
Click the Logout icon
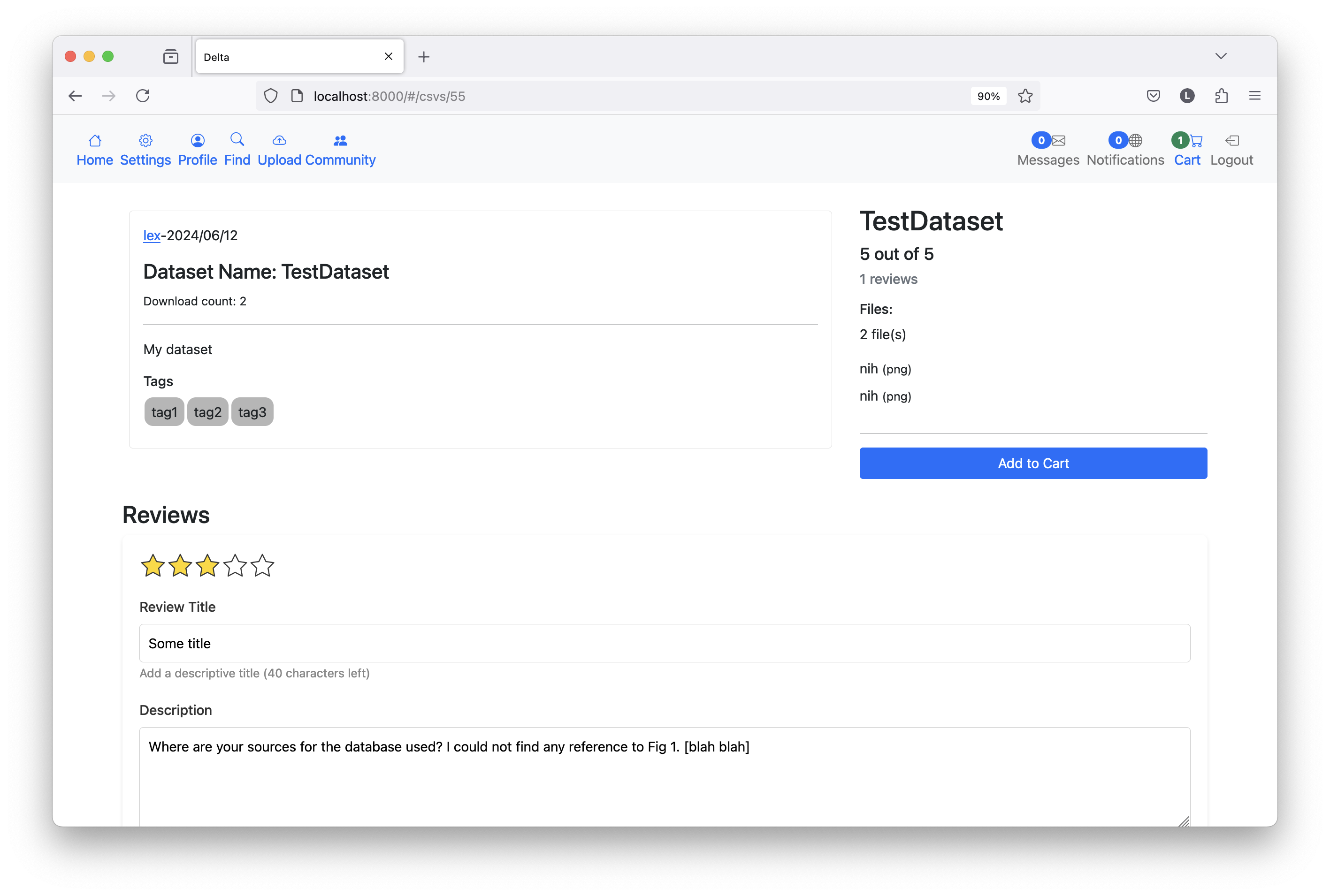click(1232, 141)
